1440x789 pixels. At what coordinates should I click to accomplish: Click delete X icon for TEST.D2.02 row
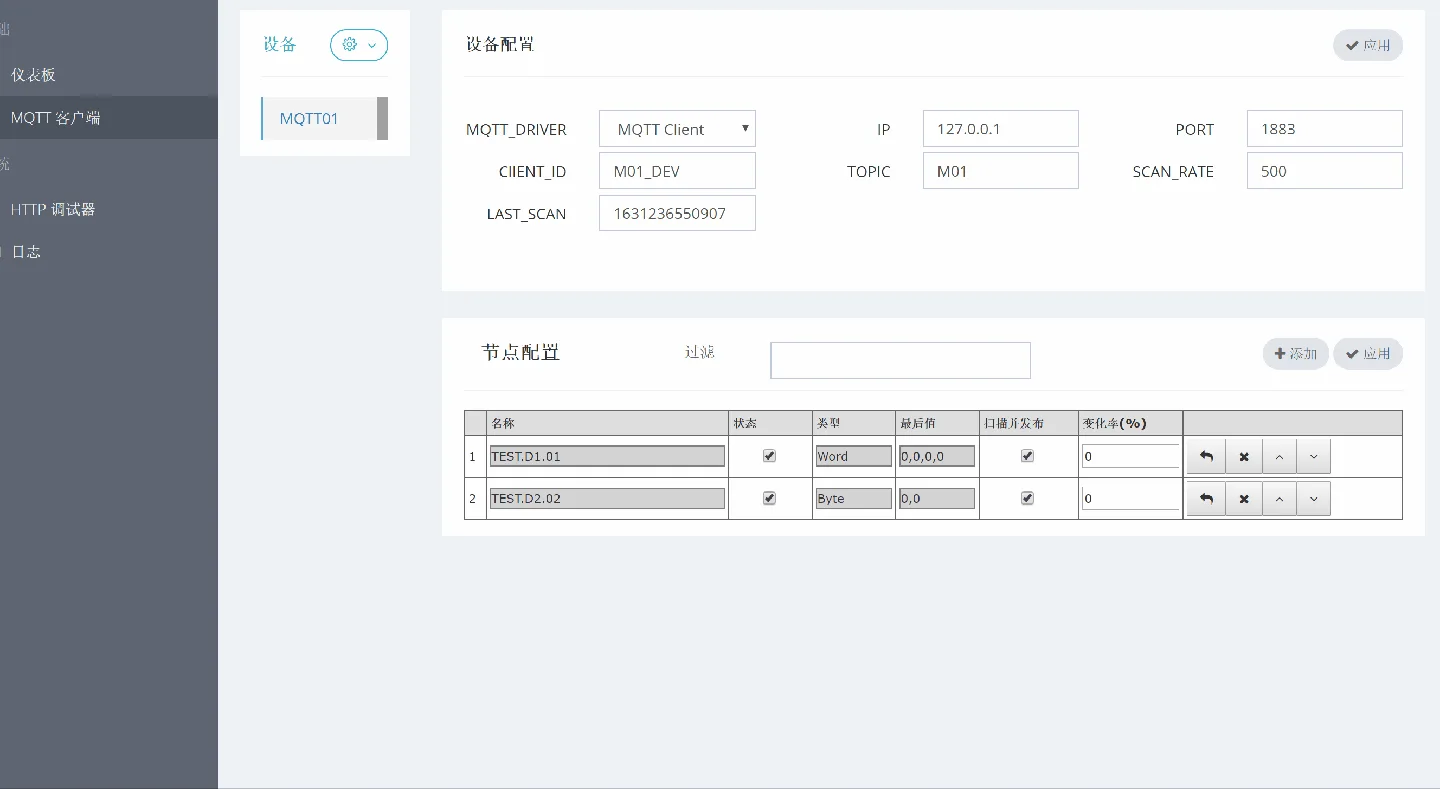pyautogui.click(x=1244, y=498)
